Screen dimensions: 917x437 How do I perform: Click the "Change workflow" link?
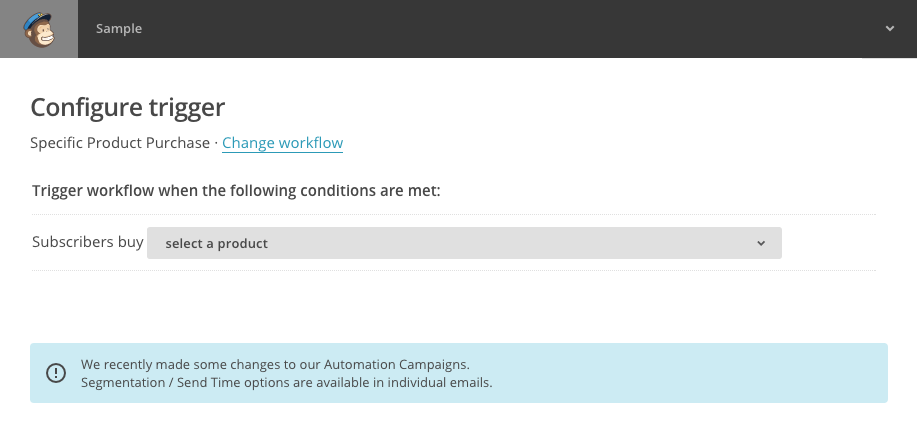click(x=282, y=143)
